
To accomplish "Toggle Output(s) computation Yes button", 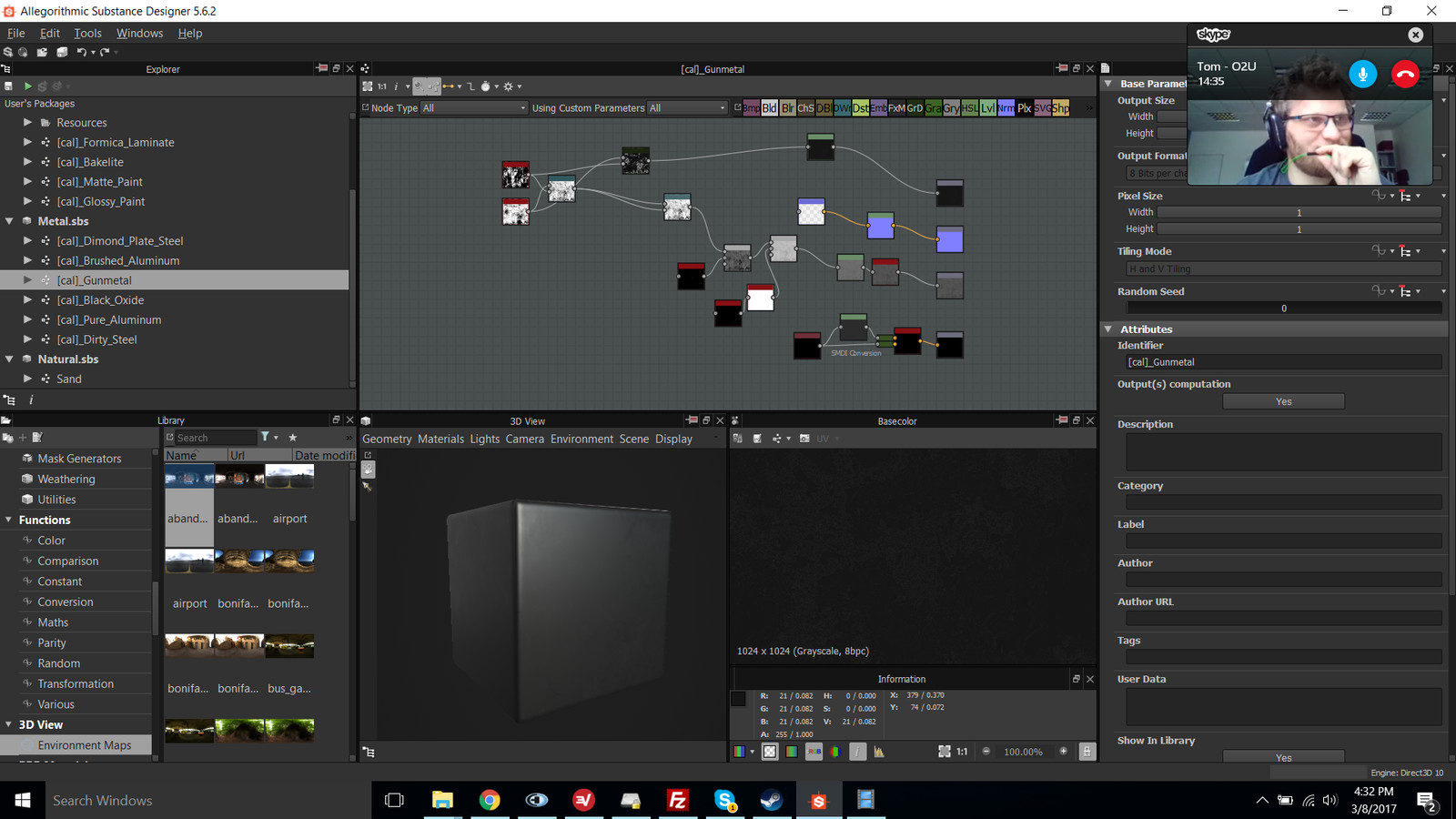I will point(1283,401).
